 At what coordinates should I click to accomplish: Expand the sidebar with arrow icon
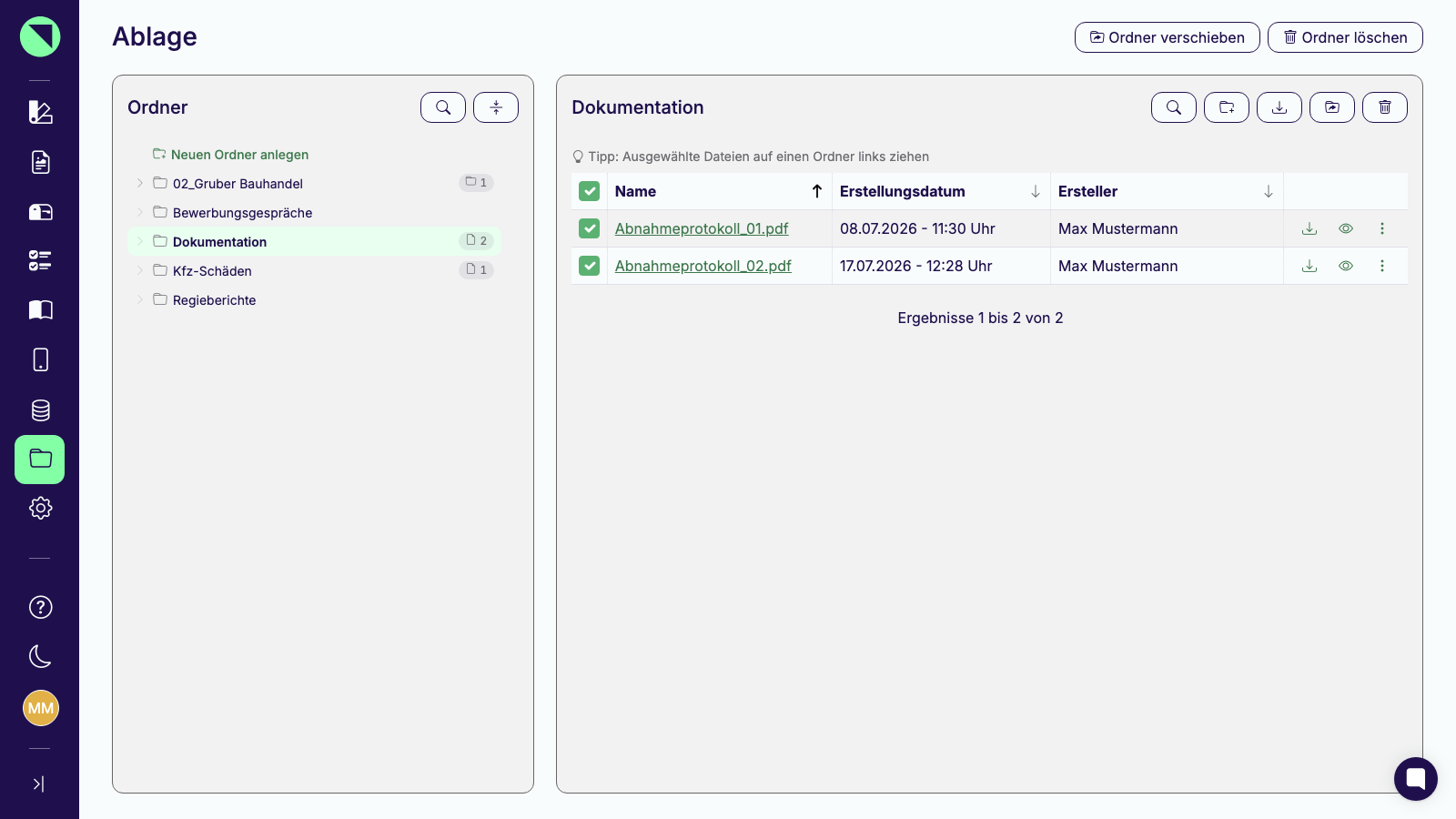pyautogui.click(x=38, y=784)
